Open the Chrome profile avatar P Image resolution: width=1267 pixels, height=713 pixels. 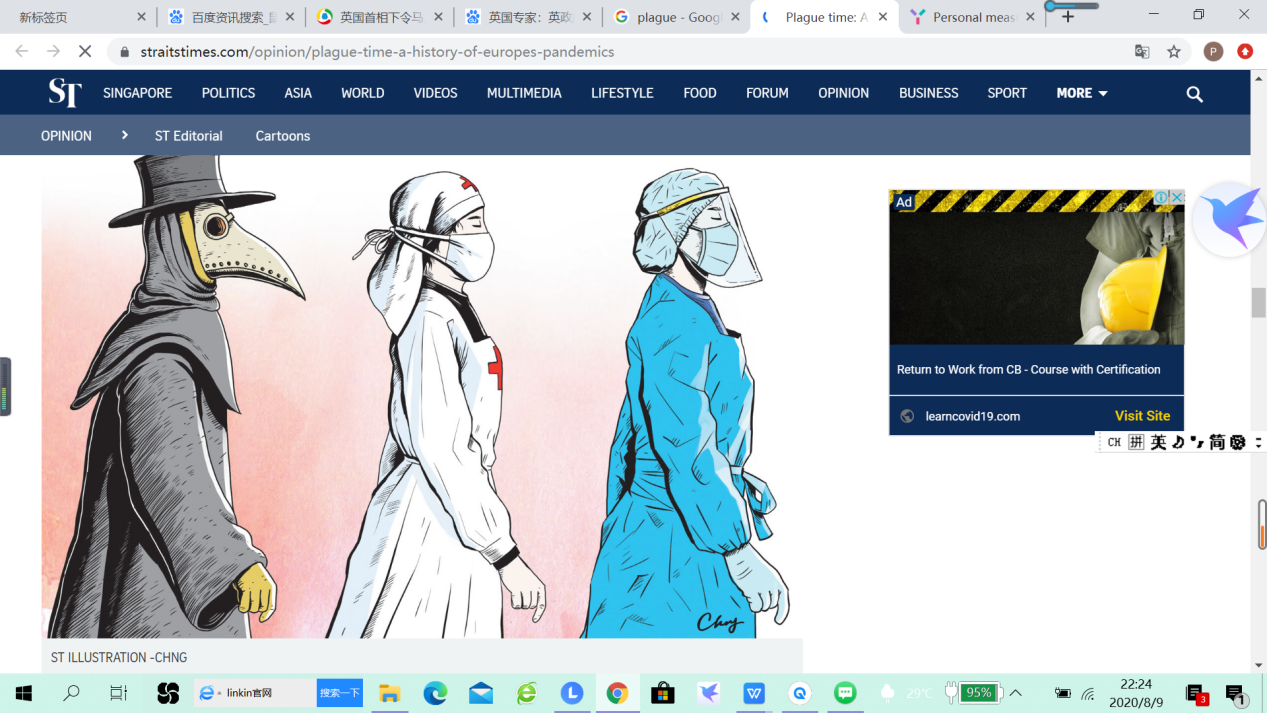(1213, 52)
